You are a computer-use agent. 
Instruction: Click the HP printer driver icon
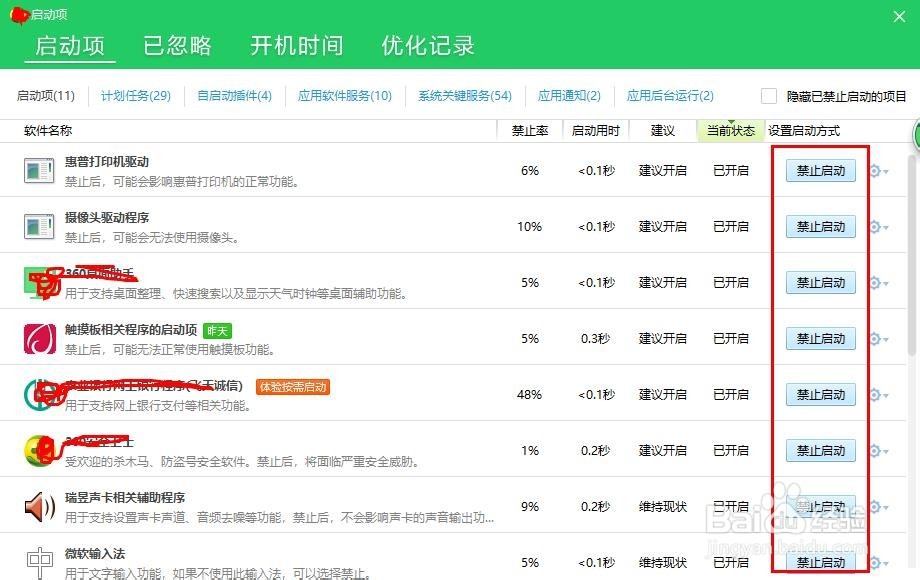(x=38, y=170)
